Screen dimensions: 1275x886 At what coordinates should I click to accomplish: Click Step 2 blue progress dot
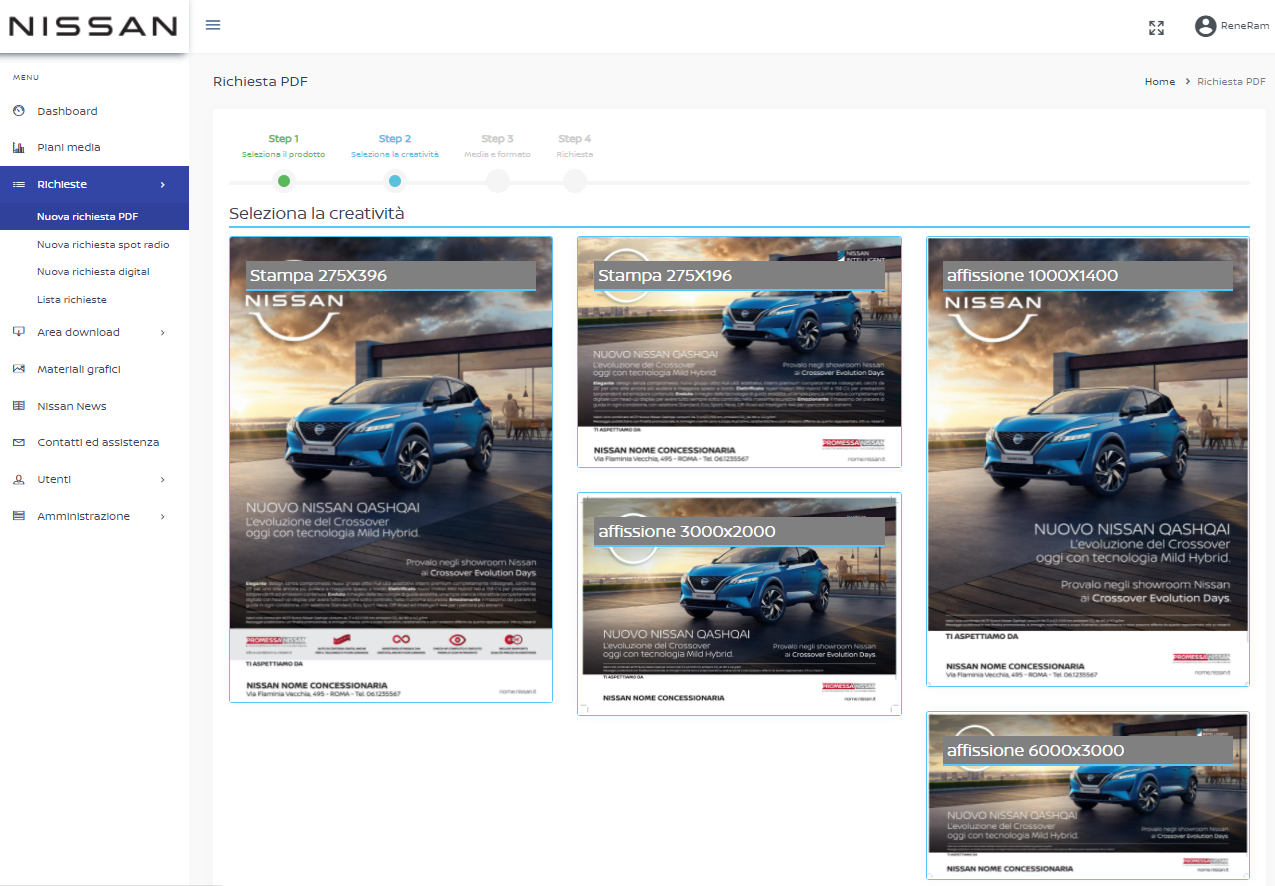(395, 181)
